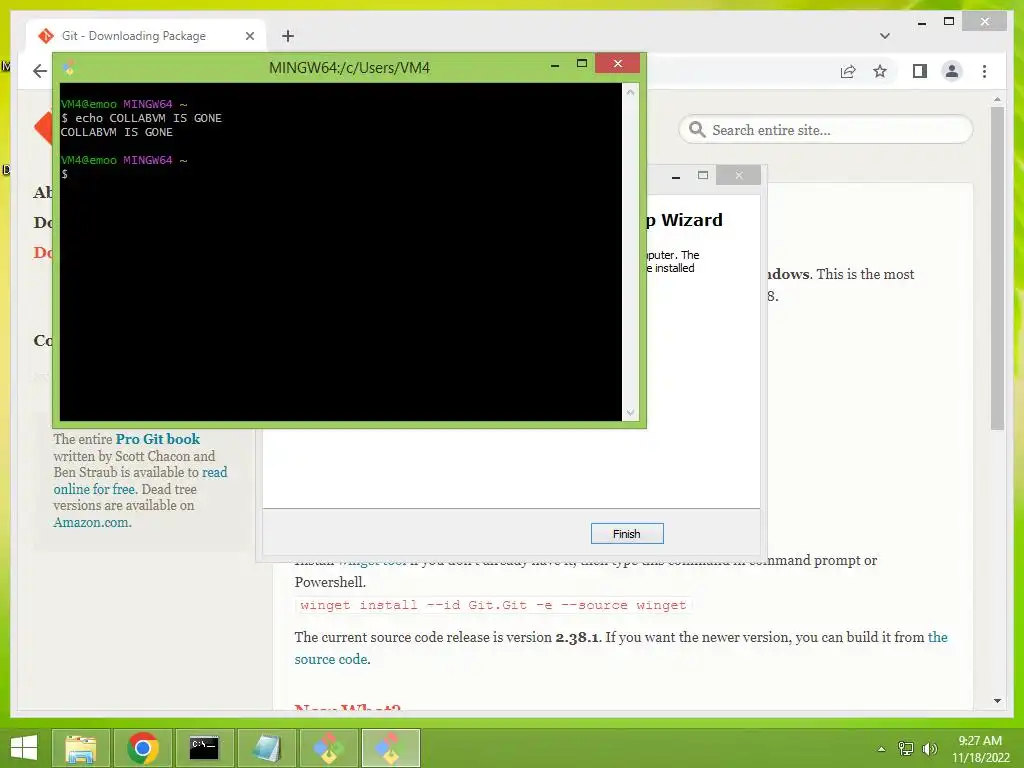Click the Search entire site field
Viewport: 1024px width, 768px height.
pos(826,129)
